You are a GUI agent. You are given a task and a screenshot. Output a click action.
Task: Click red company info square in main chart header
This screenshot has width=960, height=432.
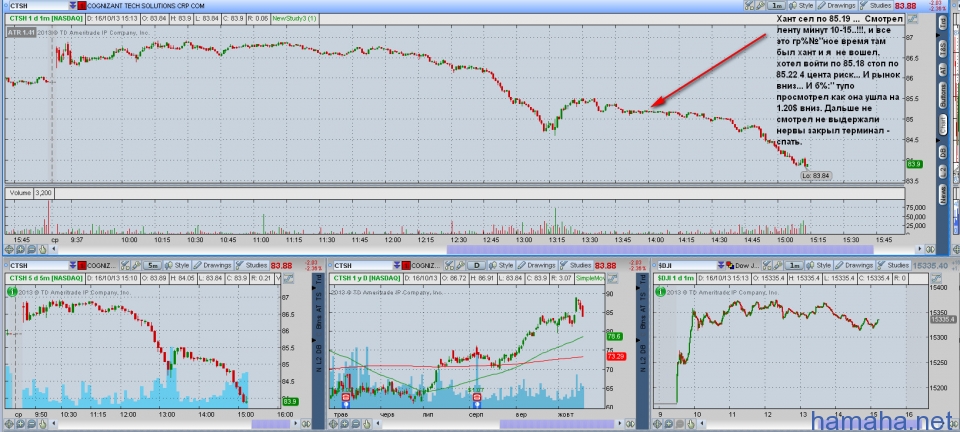pos(81,6)
